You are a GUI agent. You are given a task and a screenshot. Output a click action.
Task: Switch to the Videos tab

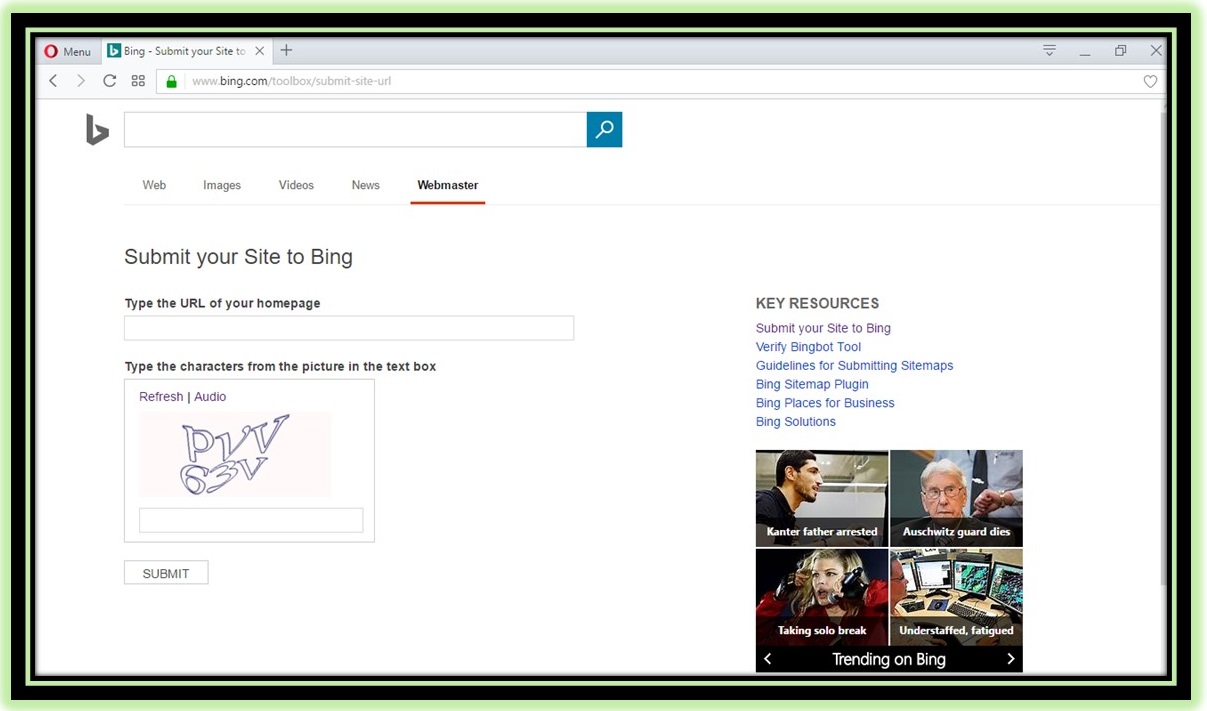point(296,185)
